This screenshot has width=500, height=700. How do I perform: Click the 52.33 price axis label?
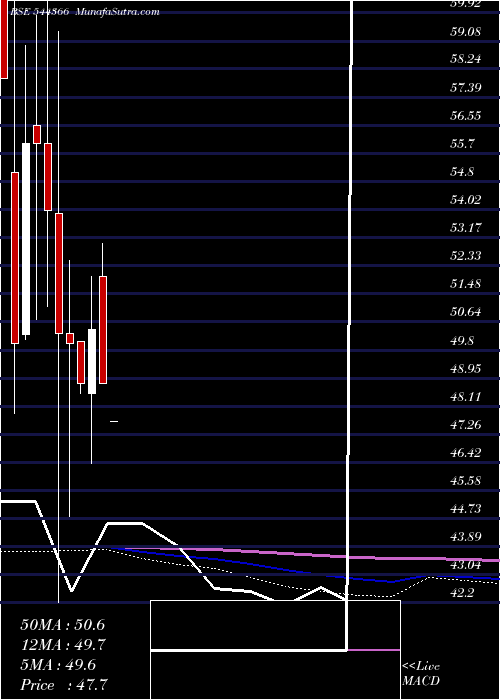466,255
